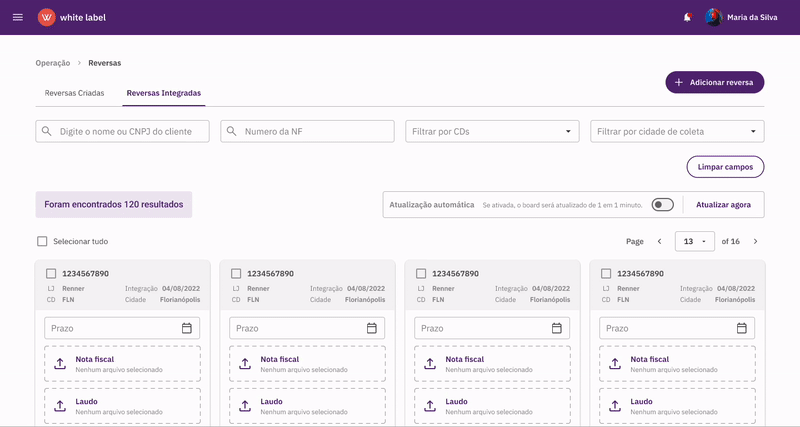Viewport: 800px width, 427px height.
Task: Switch to the Reversas Criadas tab
Action: tap(74, 93)
